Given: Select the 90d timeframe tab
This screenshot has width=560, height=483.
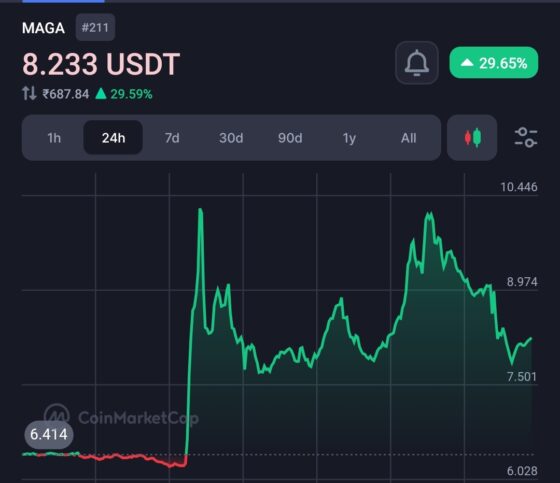Looking at the screenshot, I should [290, 138].
